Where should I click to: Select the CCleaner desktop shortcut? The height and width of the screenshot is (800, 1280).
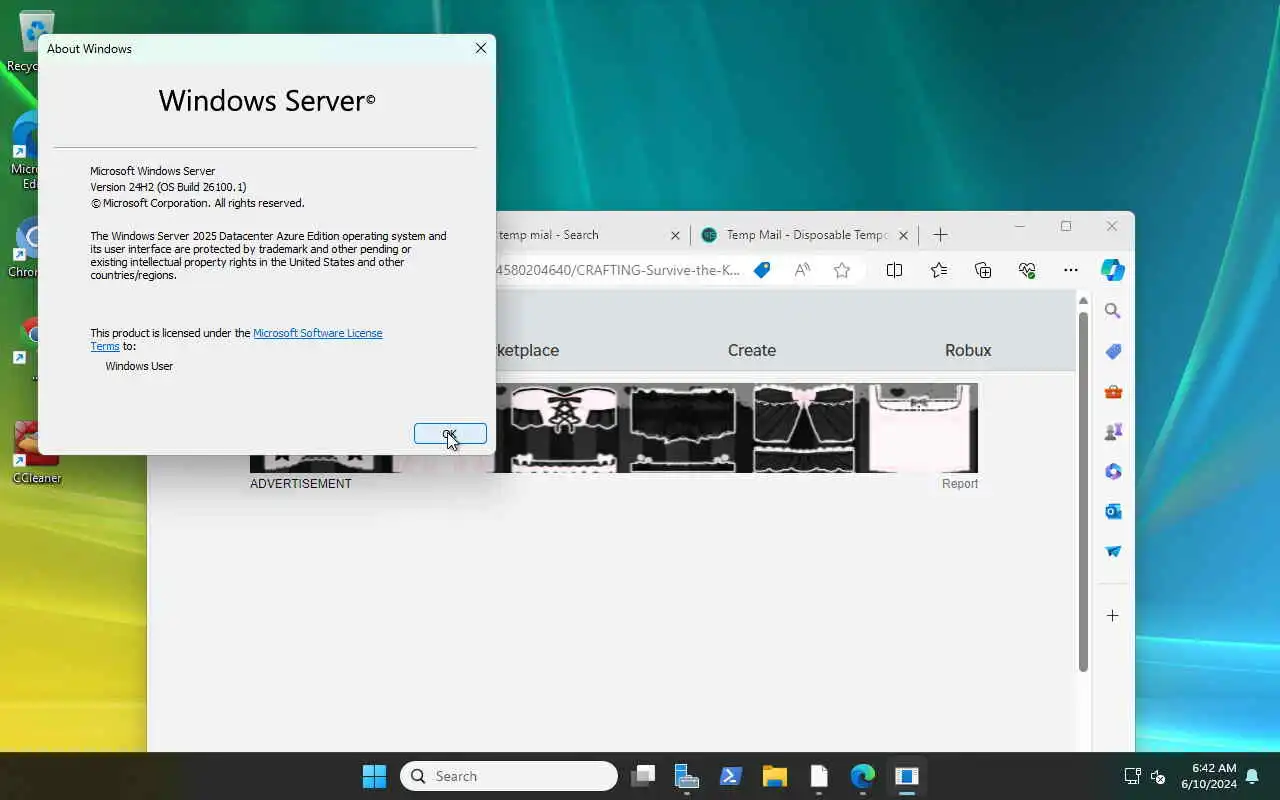[x=37, y=453]
